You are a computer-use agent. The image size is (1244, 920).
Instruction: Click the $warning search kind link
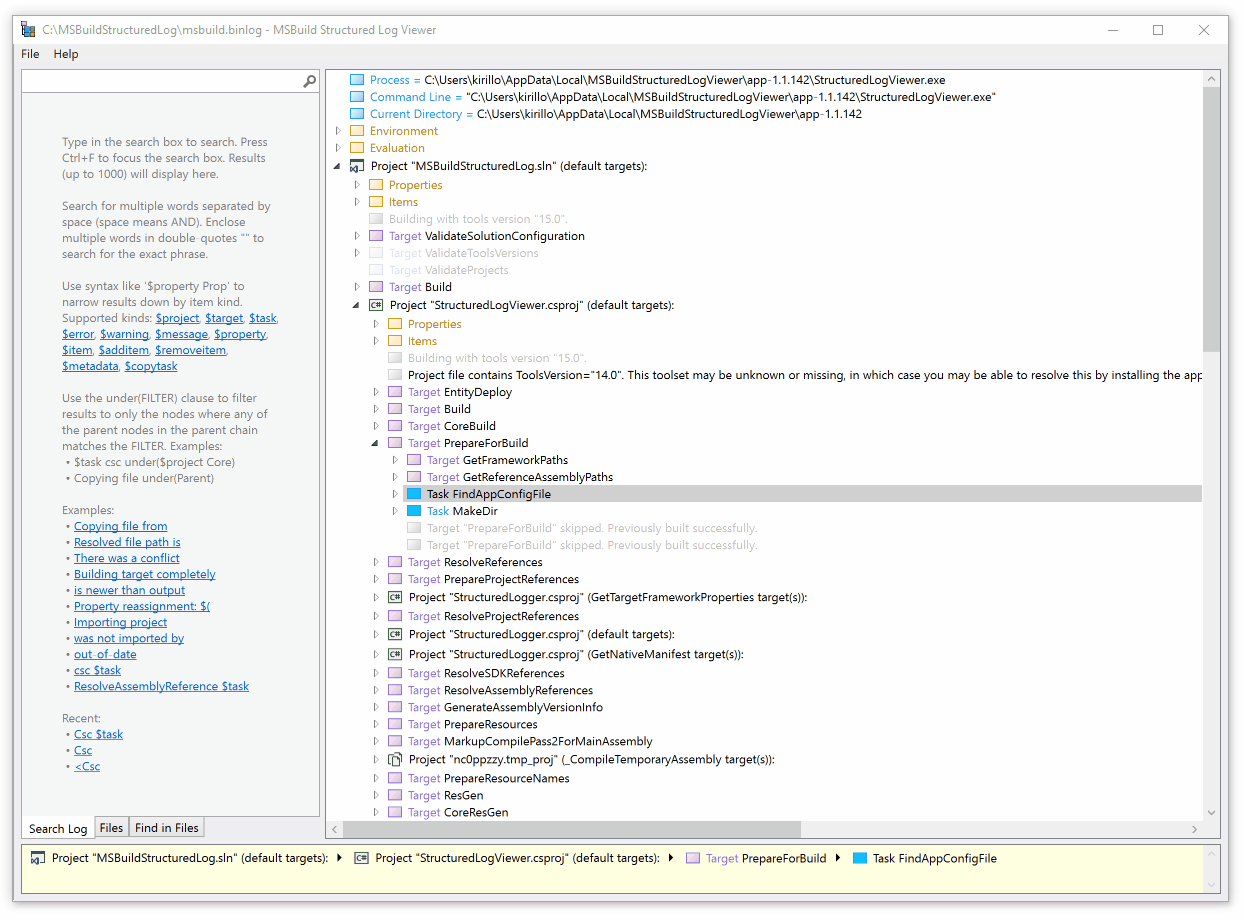(125, 334)
